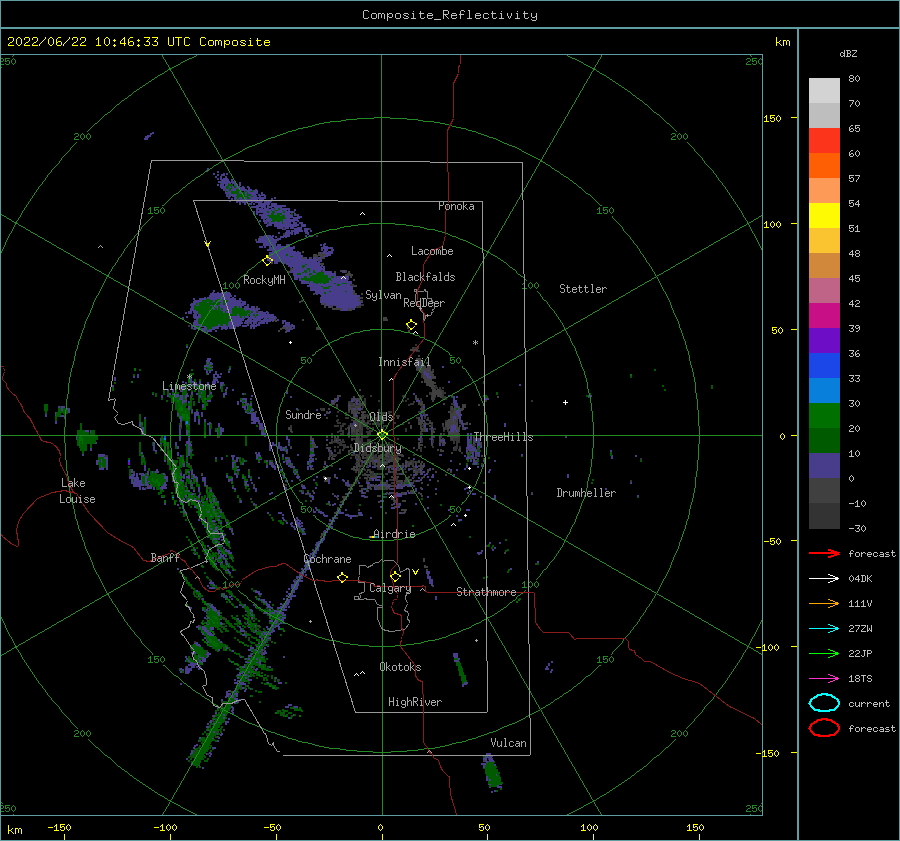The image size is (900, 841).
Task: Click the cyan current ellipse in legend
Action: point(824,703)
